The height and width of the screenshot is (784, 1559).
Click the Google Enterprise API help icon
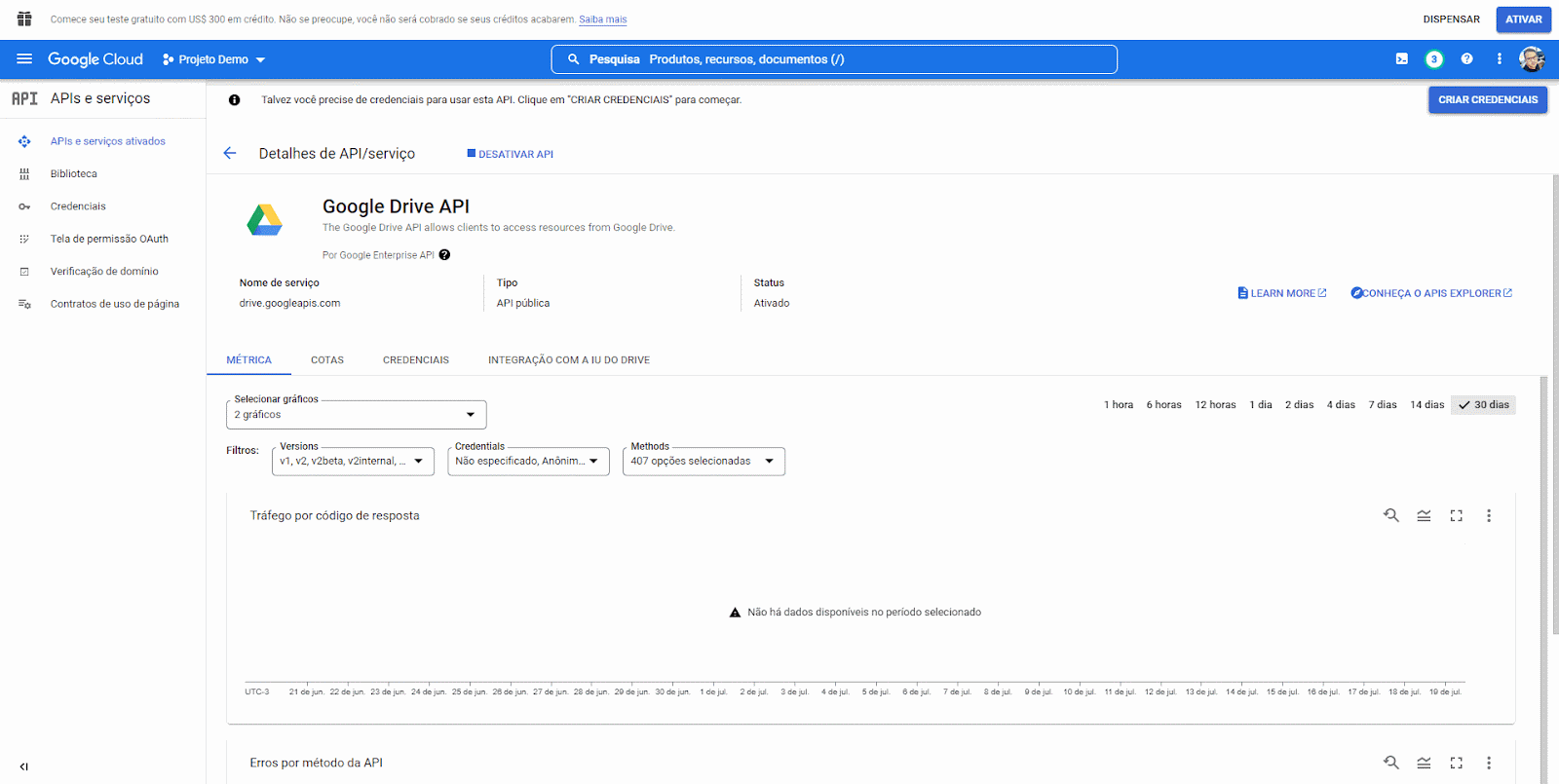tap(444, 255)
